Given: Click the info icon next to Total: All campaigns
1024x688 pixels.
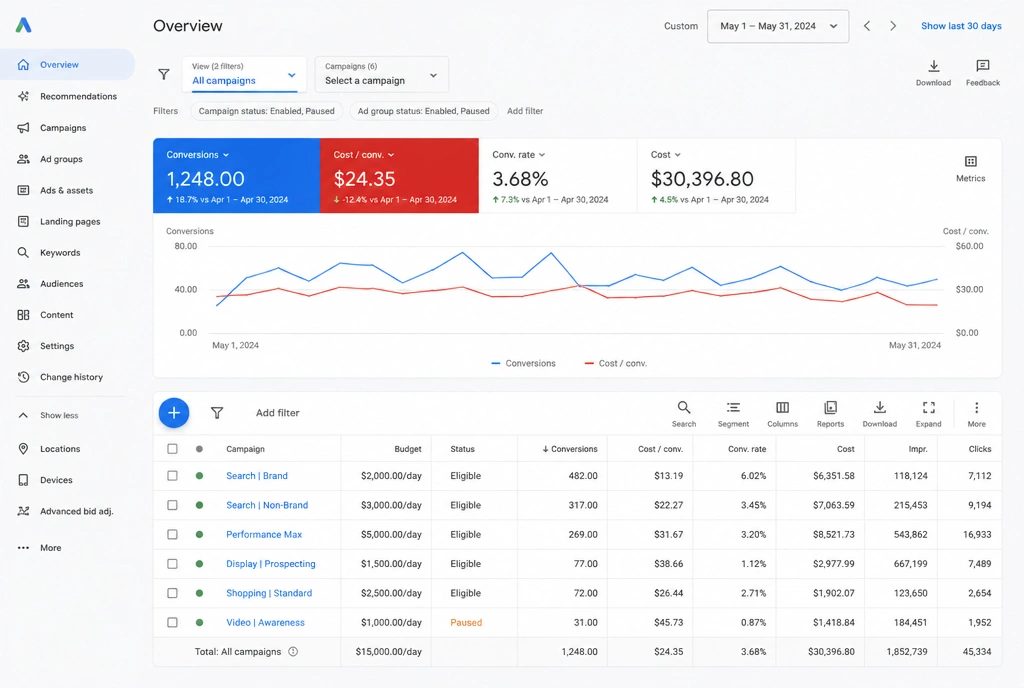Looking at the screenshot, I should [293, 651].
